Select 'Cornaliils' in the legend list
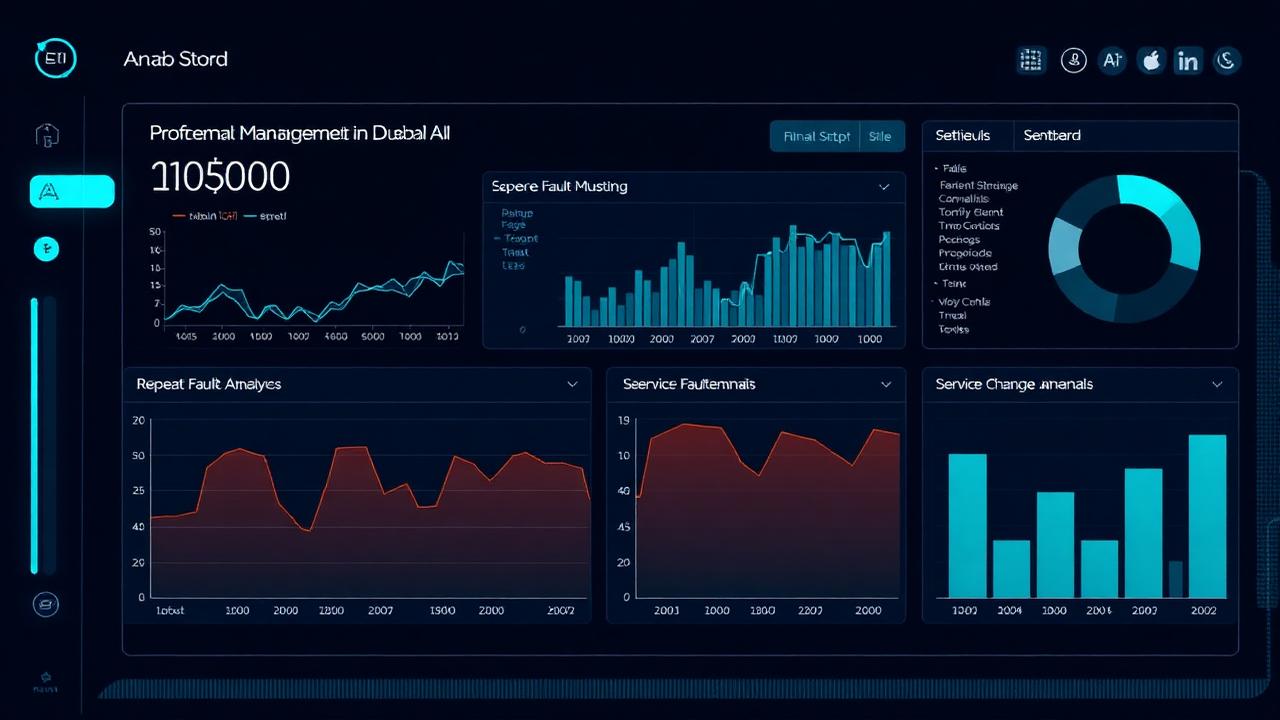 pyautogui.click(x=964, y=199)
